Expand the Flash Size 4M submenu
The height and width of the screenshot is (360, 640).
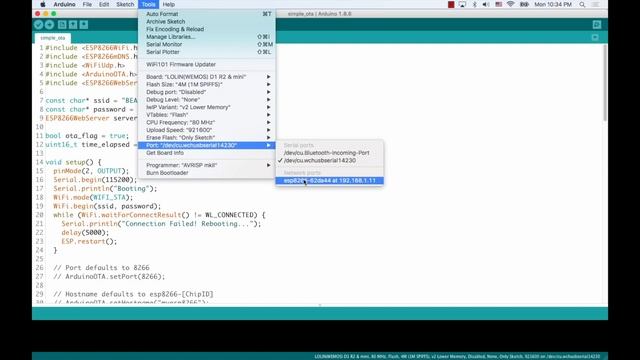(207, 84)
